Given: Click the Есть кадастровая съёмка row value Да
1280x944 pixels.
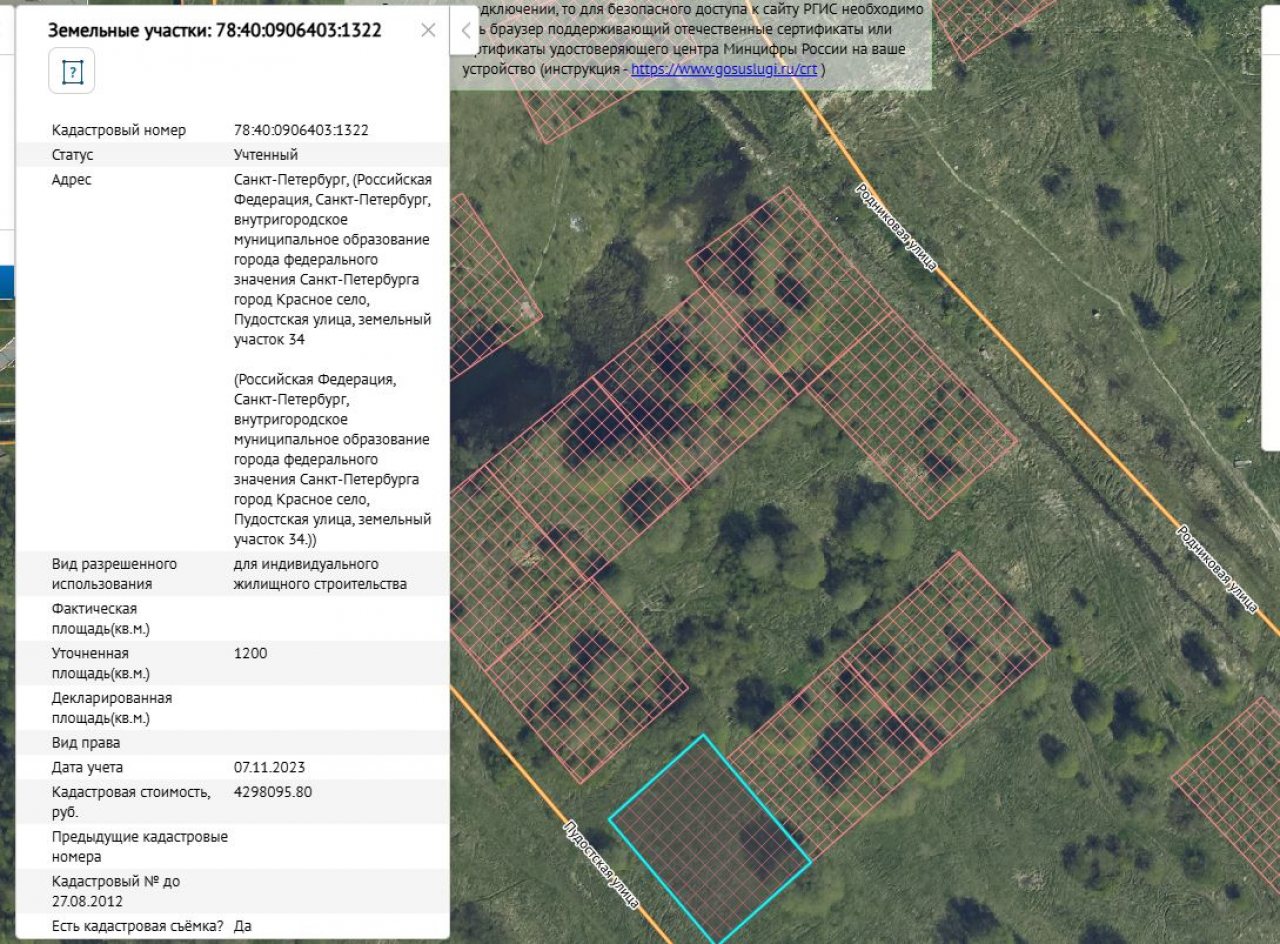Looking at the screenshot, I should [243, 926].
